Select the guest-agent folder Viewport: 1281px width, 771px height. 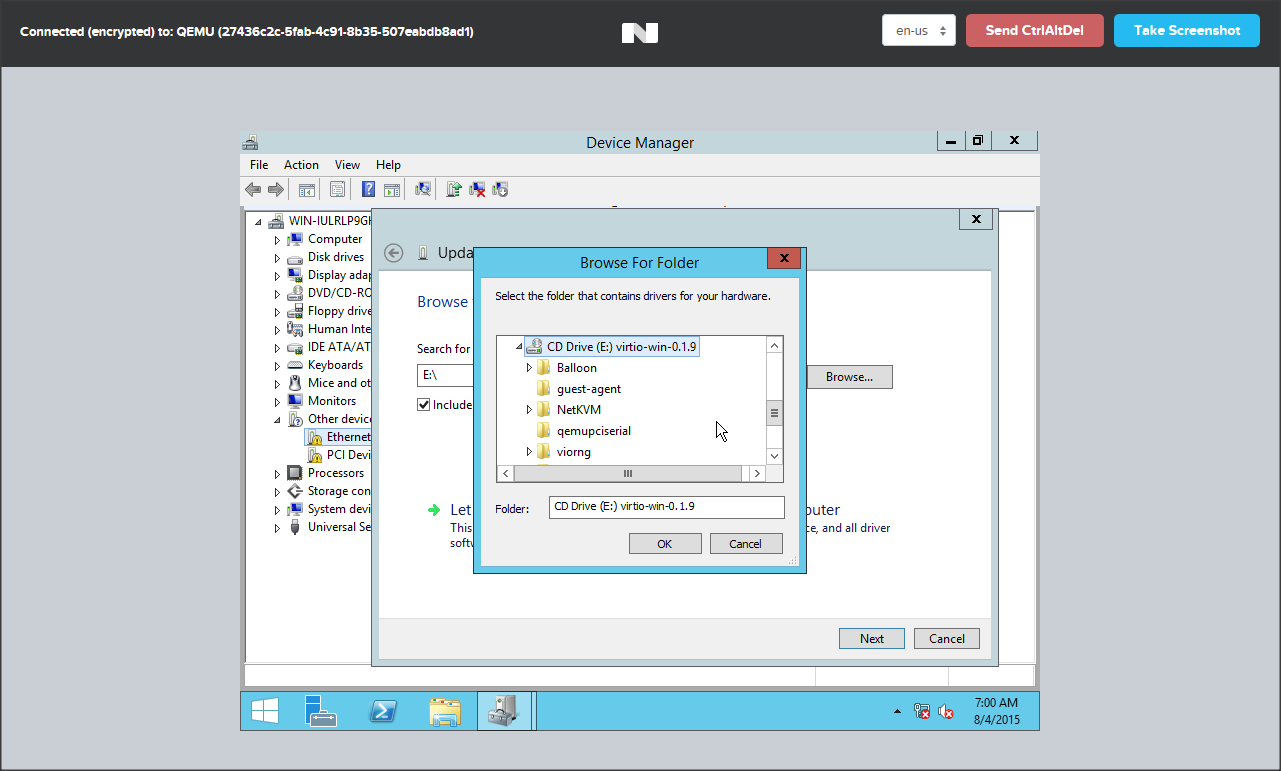coord(588,389)
